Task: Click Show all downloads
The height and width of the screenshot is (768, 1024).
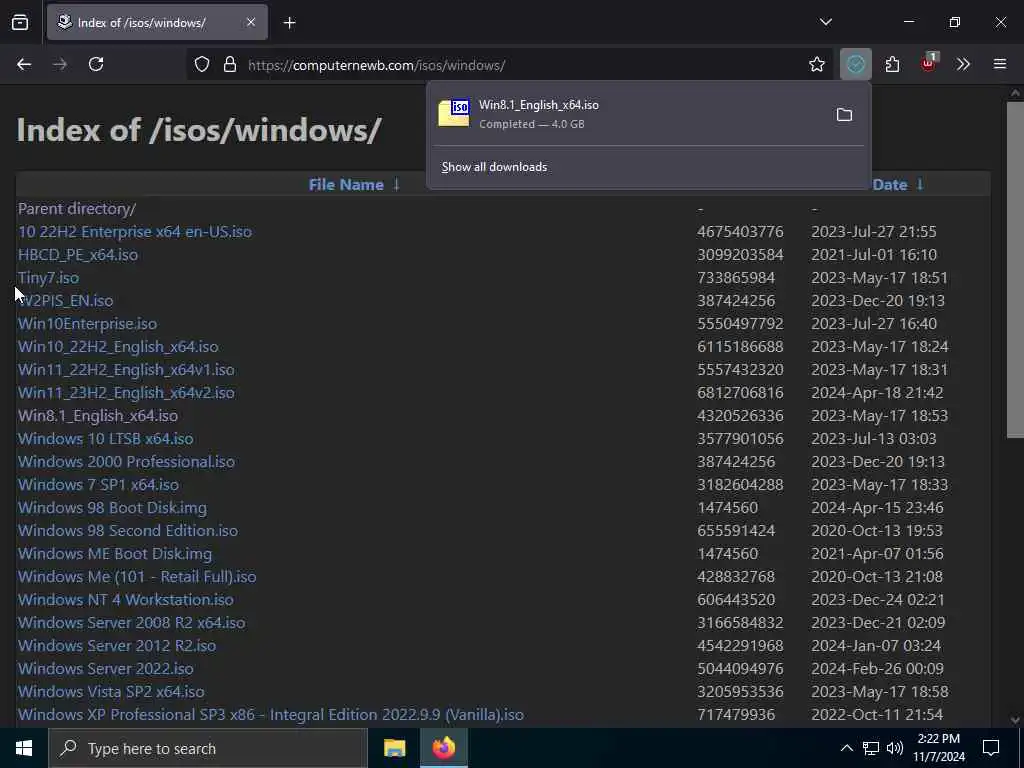Action: point(494,167)
